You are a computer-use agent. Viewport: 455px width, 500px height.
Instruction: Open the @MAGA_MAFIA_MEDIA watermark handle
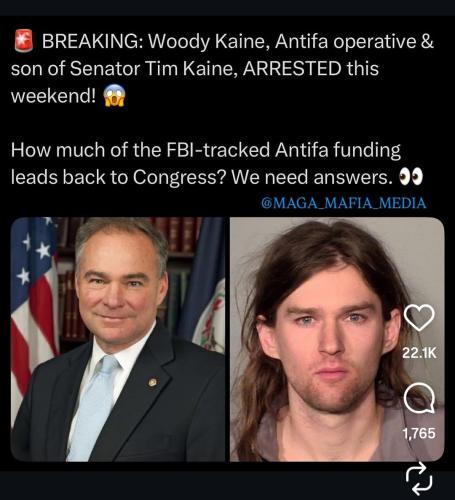pyautogui.click(x=344, y=203)
